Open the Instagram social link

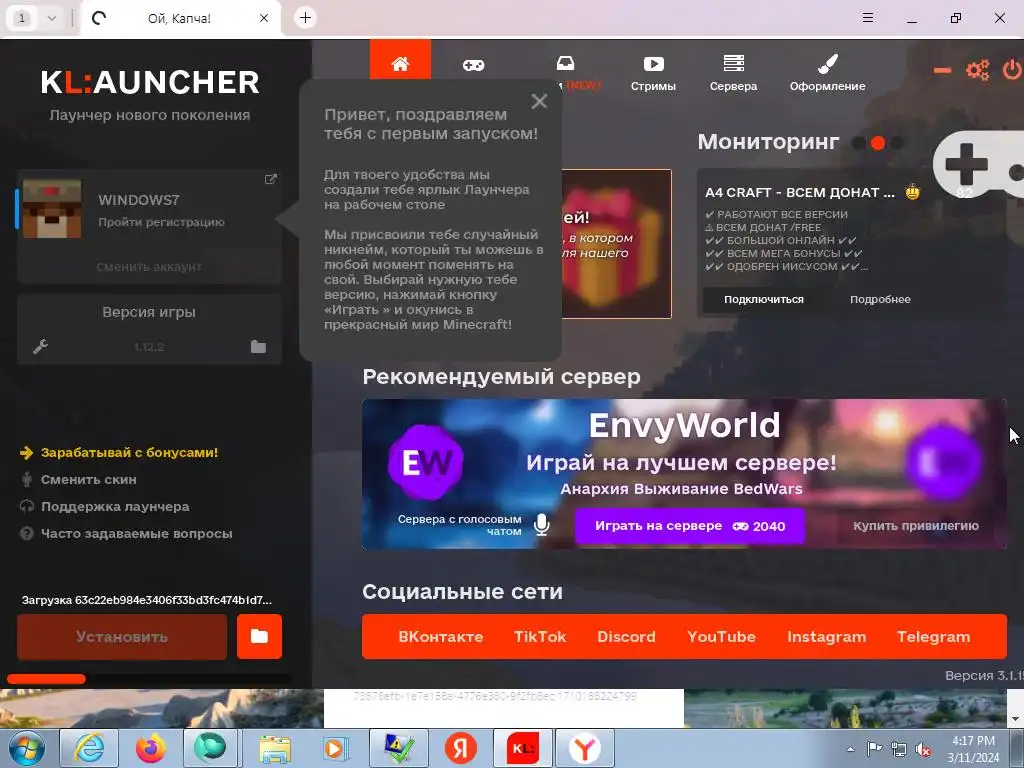click(x=827, y=637)
